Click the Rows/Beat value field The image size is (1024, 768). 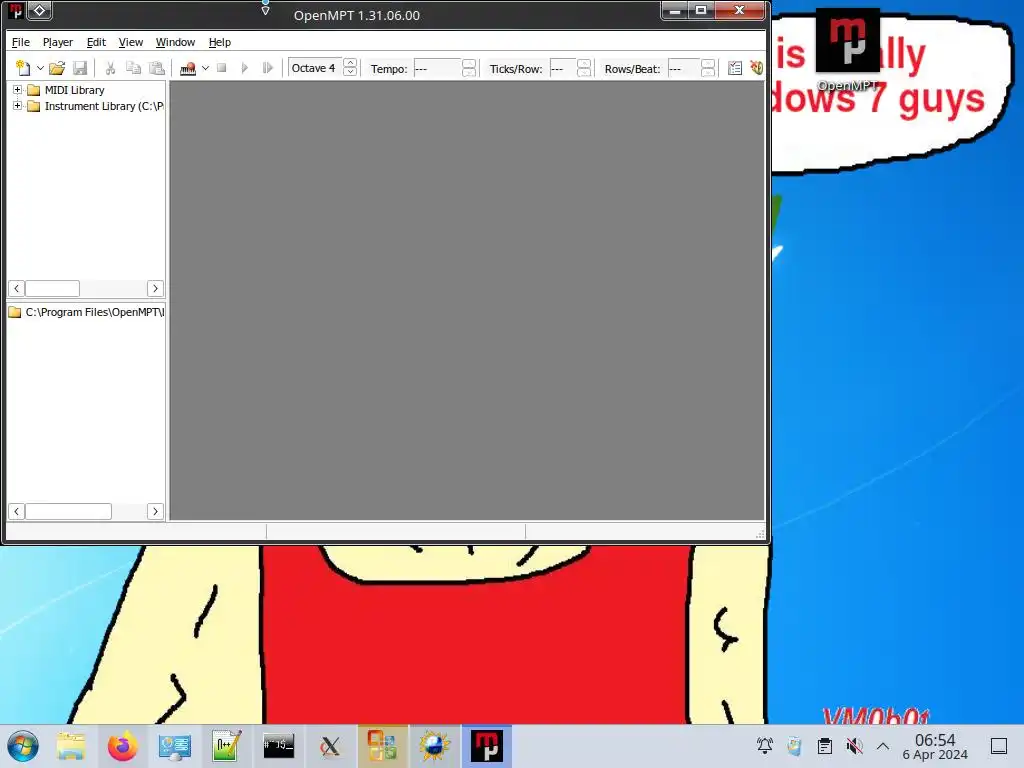click(684, 69)
